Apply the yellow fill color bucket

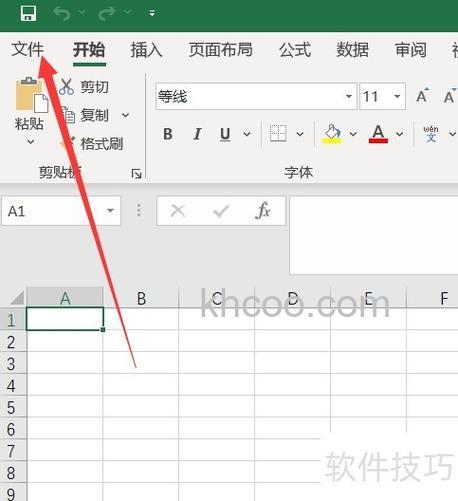tap(332, 134)
